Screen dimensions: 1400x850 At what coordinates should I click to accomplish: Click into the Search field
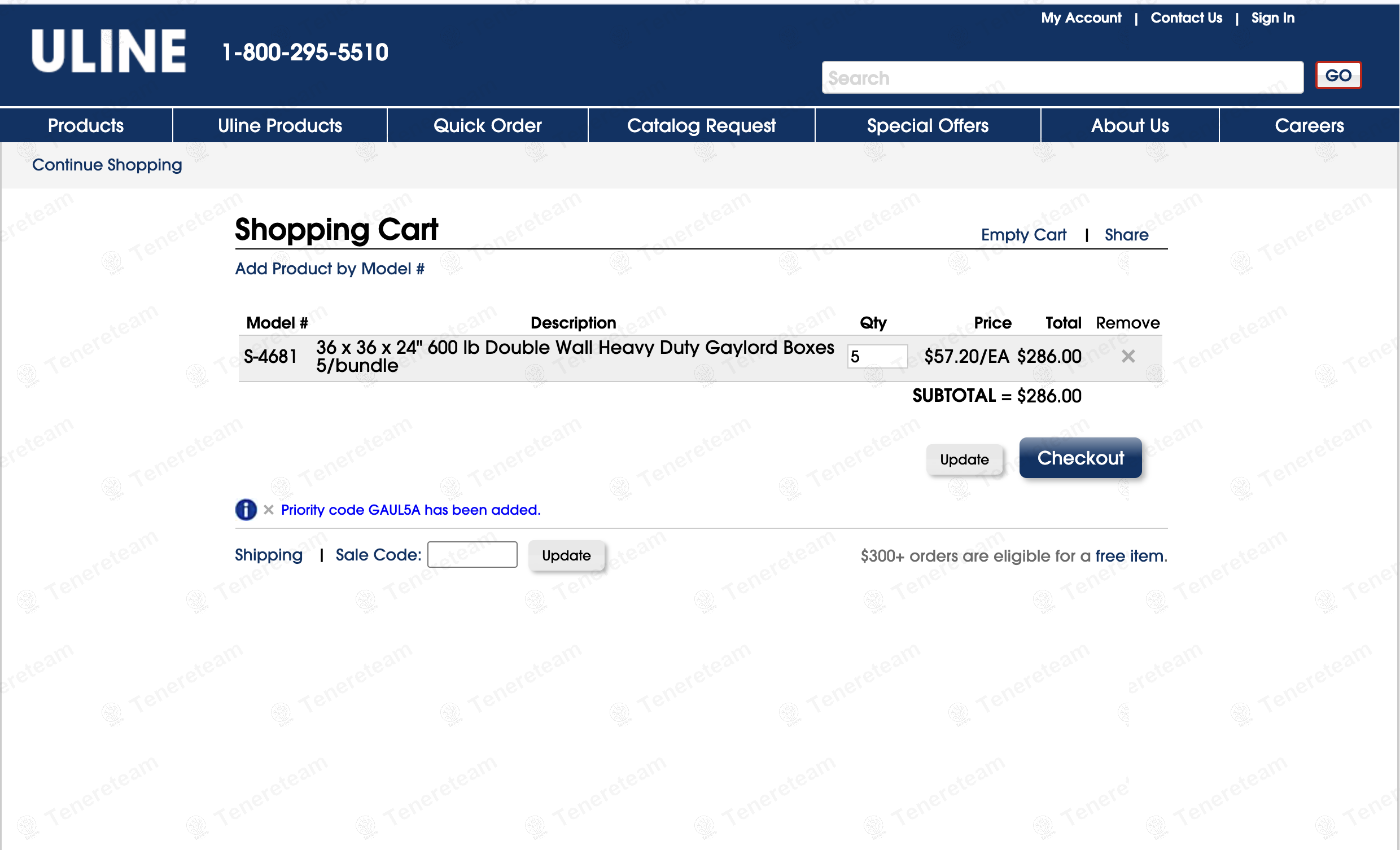coord(1061,78)
